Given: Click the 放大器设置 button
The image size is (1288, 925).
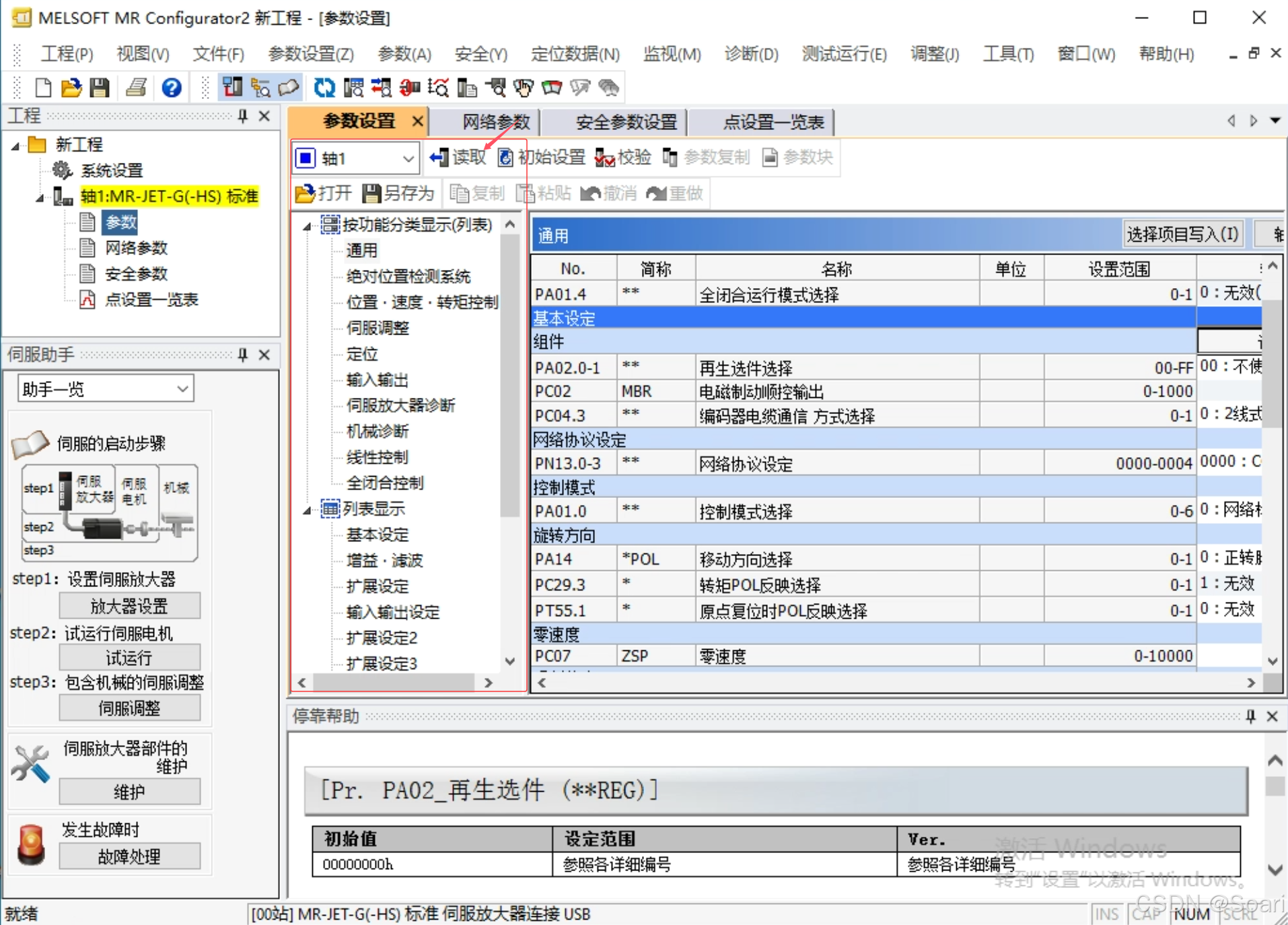Looking at the screenshot, I should 129,607.
